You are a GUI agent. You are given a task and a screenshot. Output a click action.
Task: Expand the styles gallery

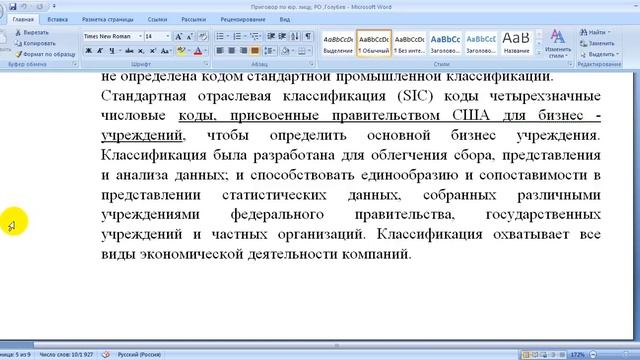click(539, 52)
